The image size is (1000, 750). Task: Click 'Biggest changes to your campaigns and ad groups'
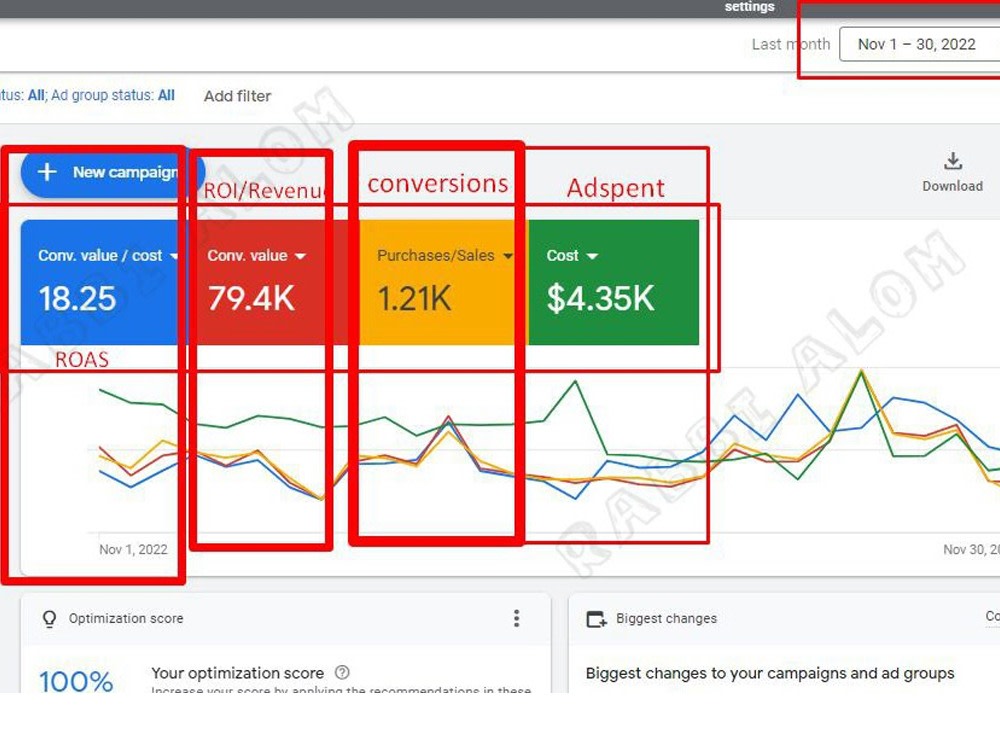point(770,673)
